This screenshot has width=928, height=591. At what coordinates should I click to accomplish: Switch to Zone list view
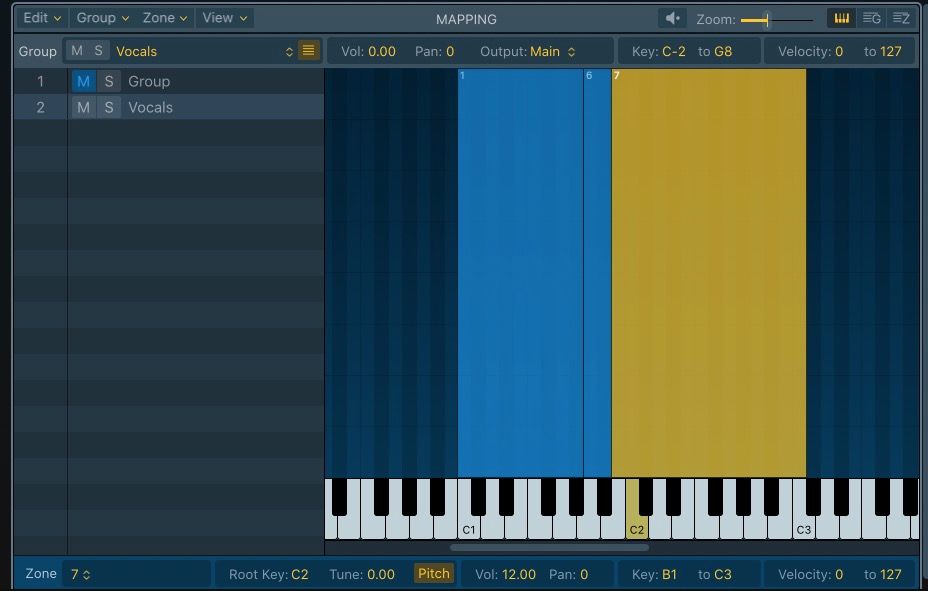(901, 18)
